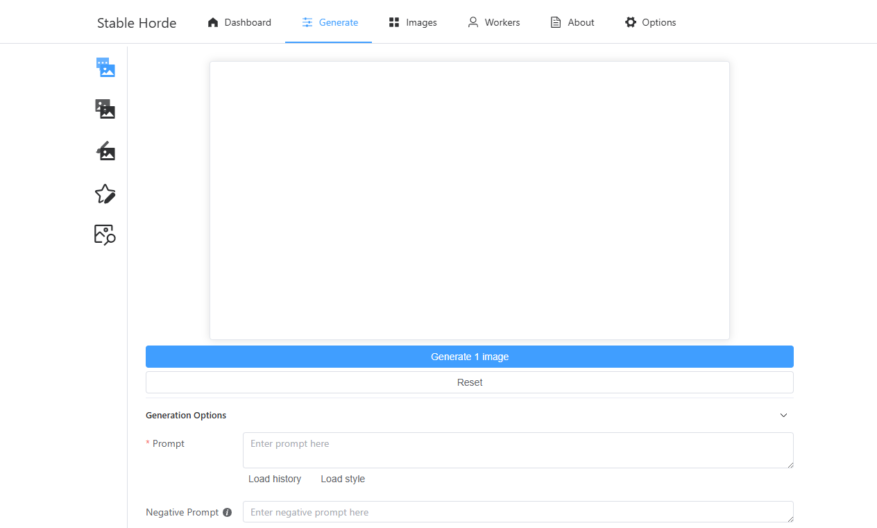
Task: Open the Images tab
Action: [x=413, y=22]
